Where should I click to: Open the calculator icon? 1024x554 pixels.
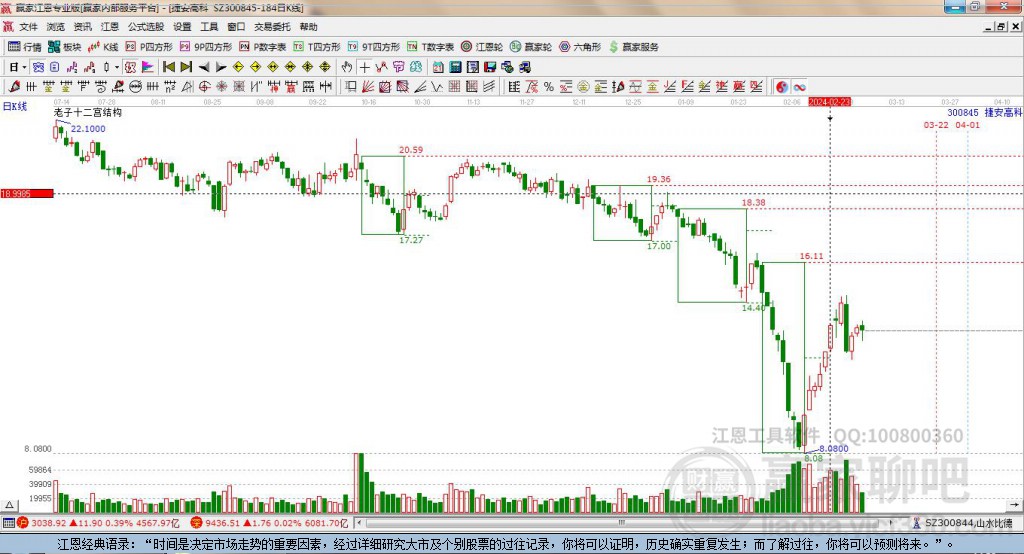click(455, 67)
